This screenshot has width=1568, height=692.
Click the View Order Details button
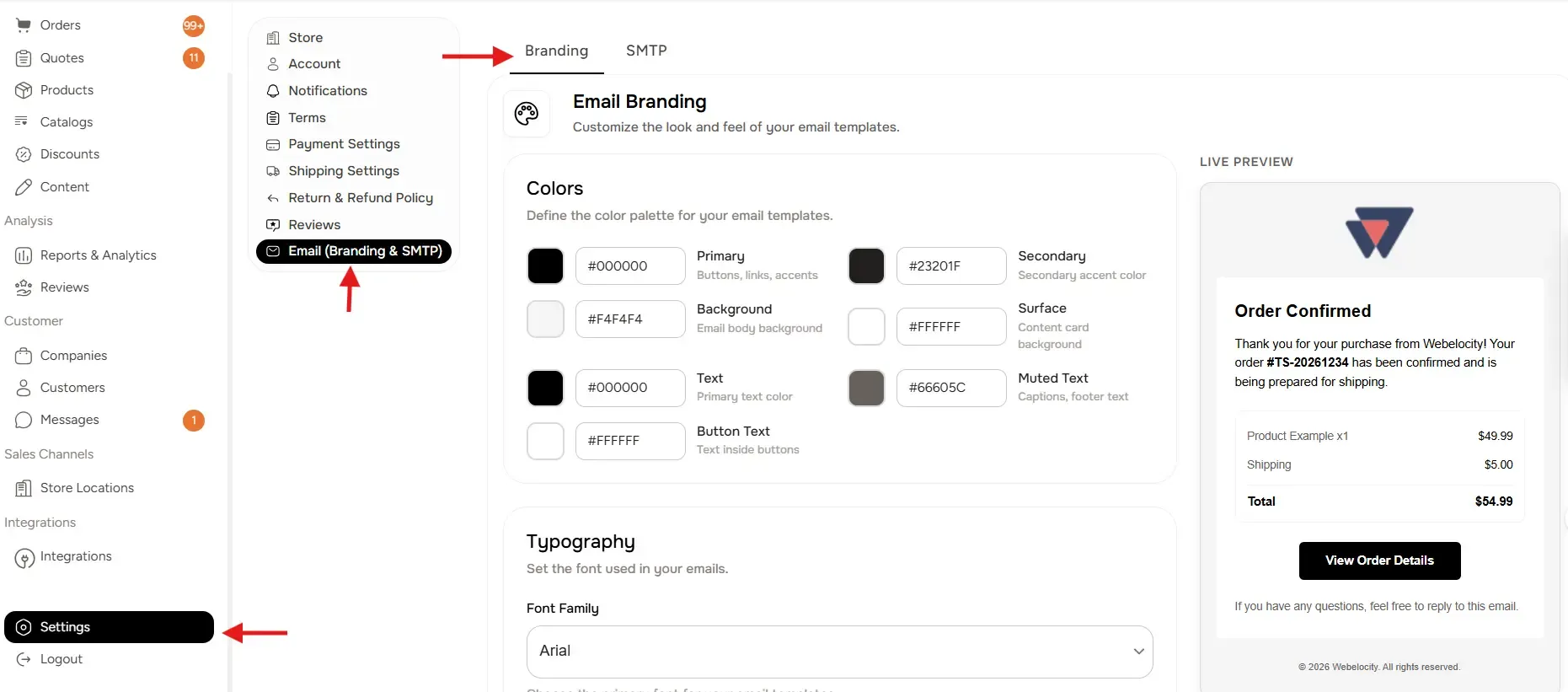pyautogui.click(x=1379, y=561)
